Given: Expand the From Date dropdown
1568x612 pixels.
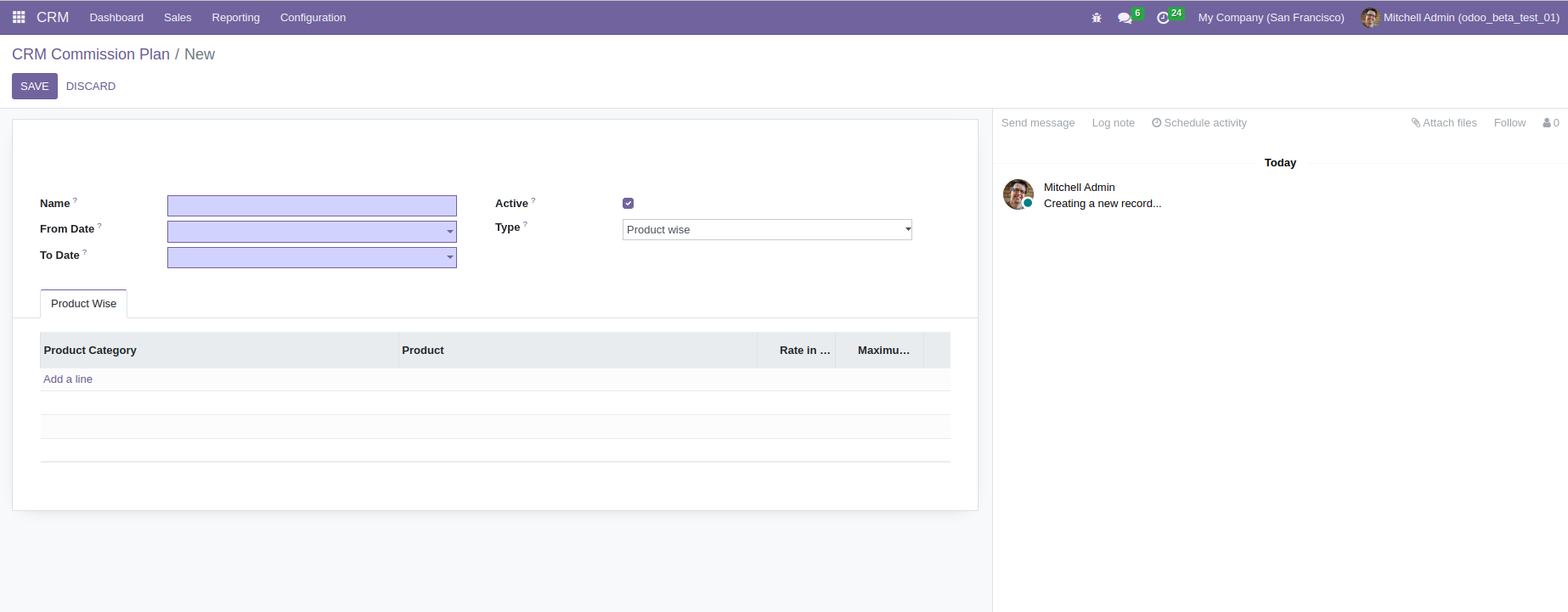Looking at the screenshot, I should tap(449, 232).
